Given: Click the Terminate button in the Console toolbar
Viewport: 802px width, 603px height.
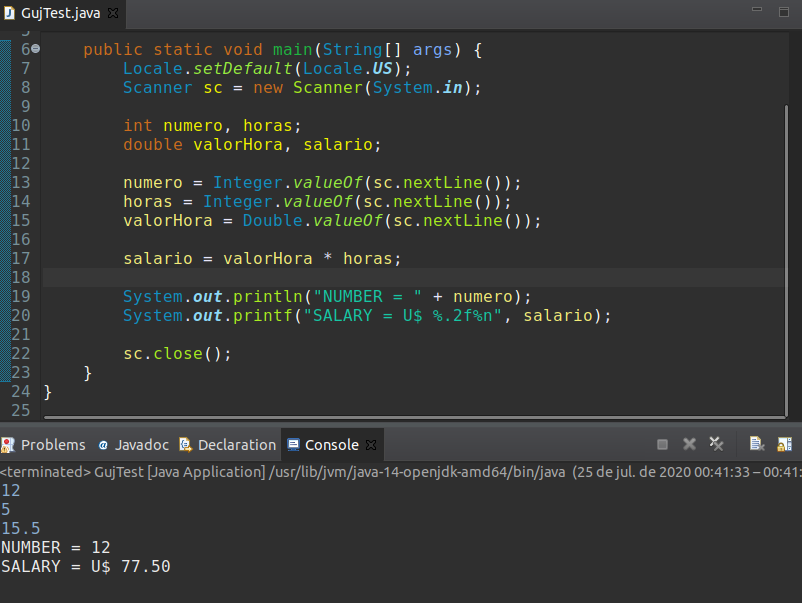Looking at the screenshot, I should click(662, 444).
